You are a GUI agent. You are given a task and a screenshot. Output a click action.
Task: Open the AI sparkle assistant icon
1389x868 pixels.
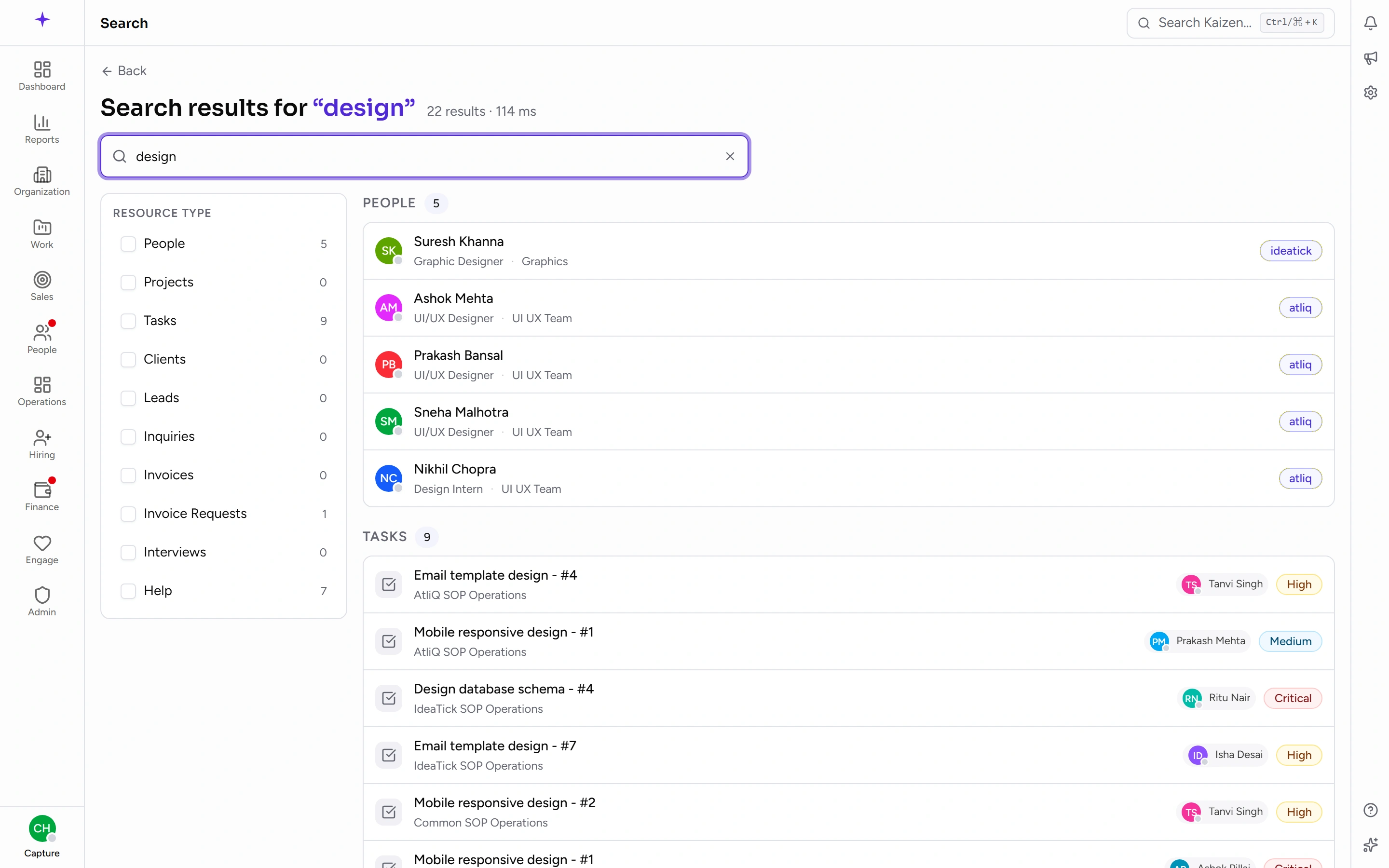1371,844
